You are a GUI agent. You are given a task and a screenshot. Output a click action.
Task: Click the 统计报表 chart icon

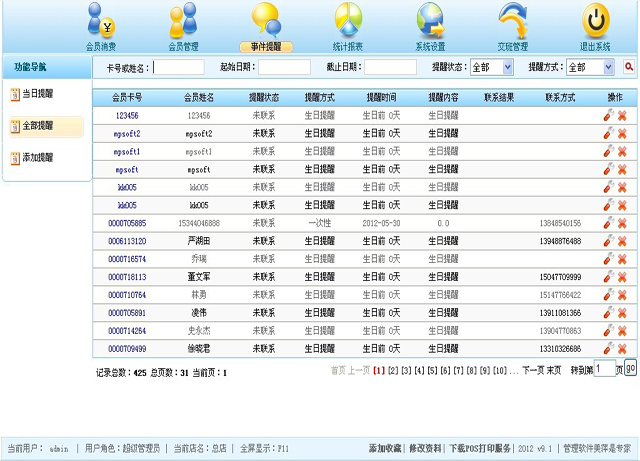coord(347,25)
